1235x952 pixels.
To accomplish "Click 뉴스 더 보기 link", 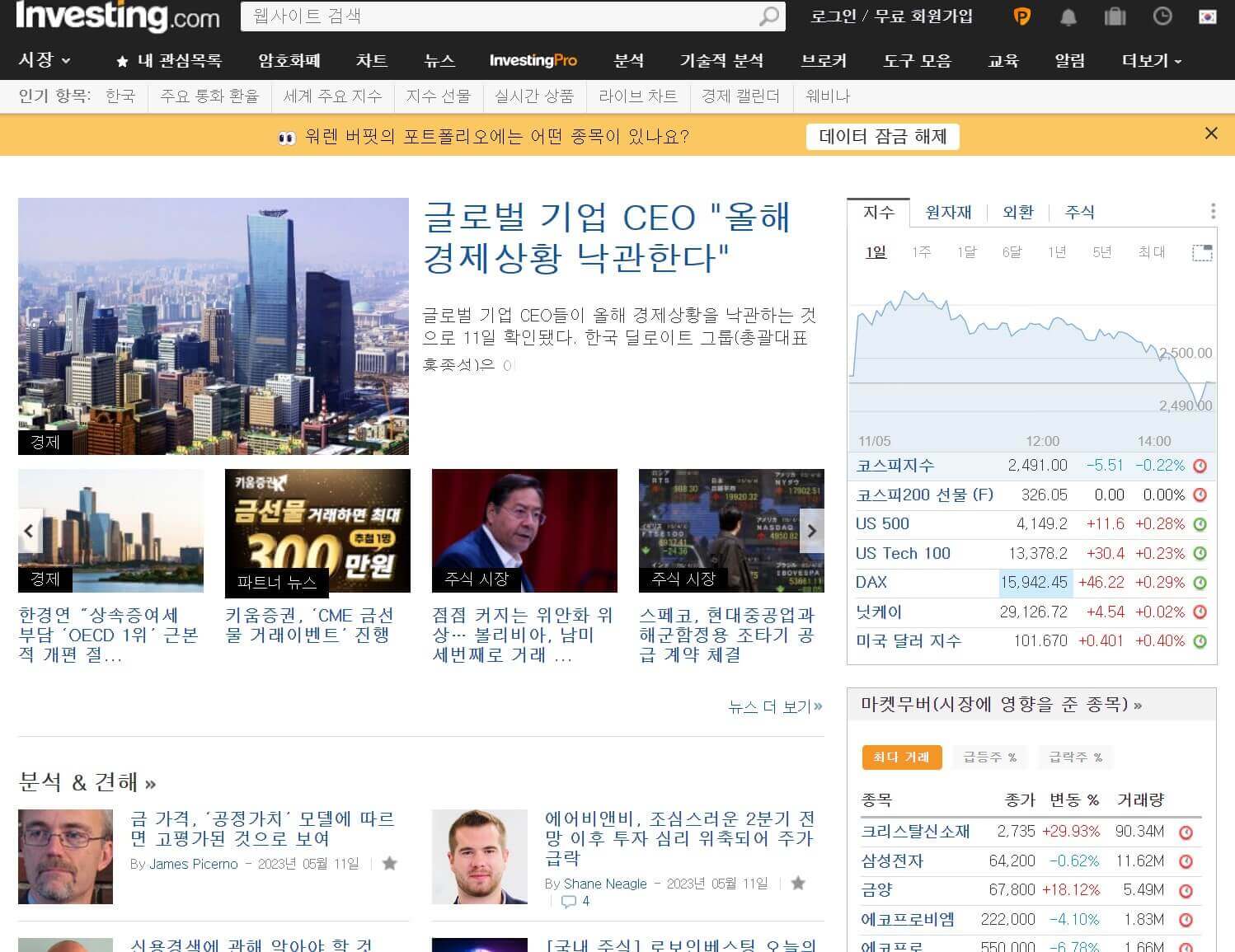I will pyautogui.click(x=775, y=706).
